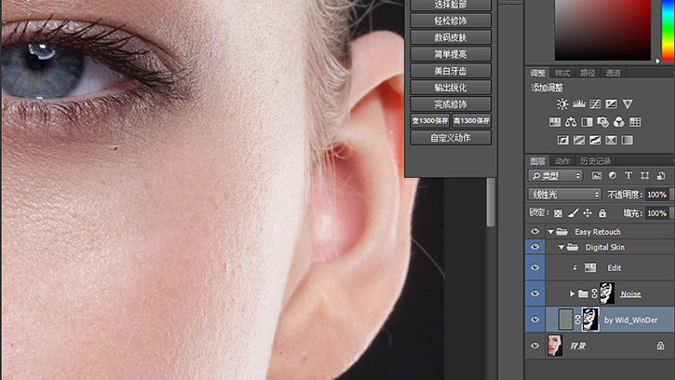Hide the Noise group layer
Viewport: 675px width, 380px height.
[x=535, y=293]
